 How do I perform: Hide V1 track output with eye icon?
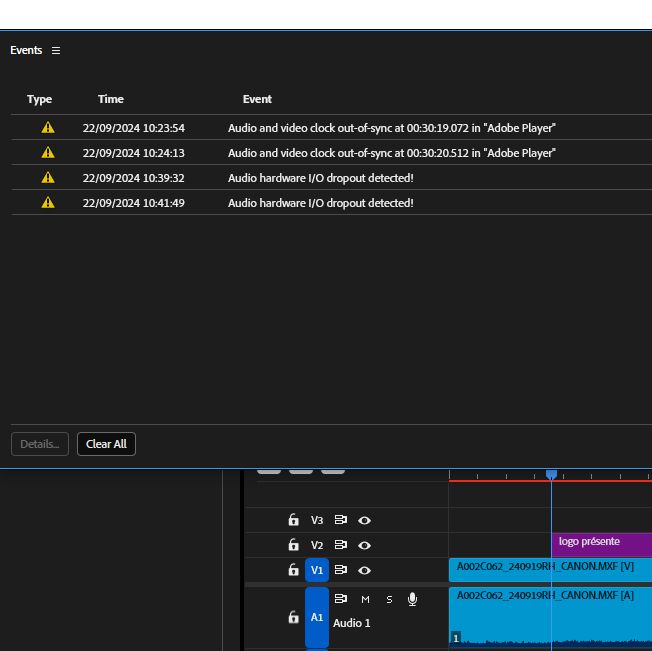coord(364,570)
